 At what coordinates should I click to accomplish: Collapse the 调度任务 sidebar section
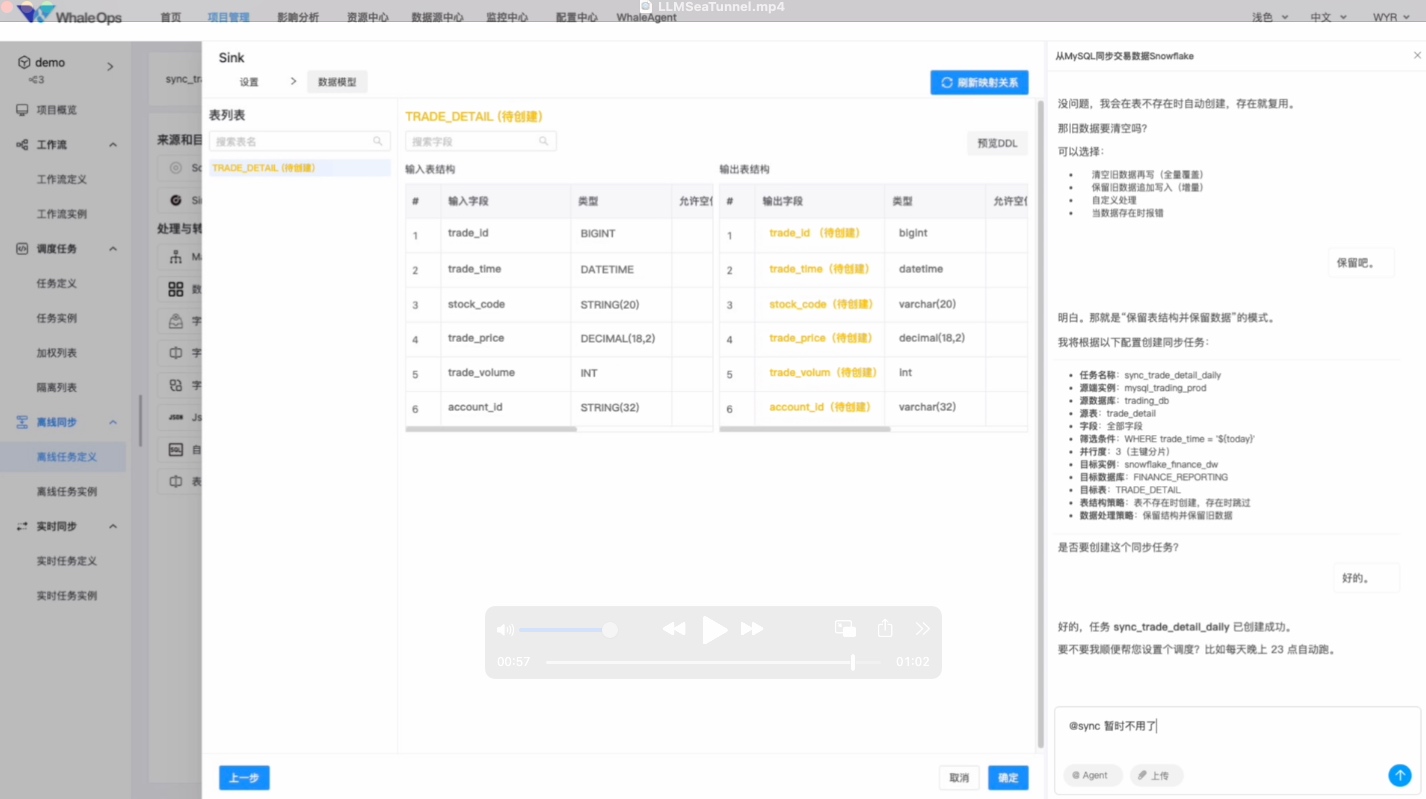(113, 249)
